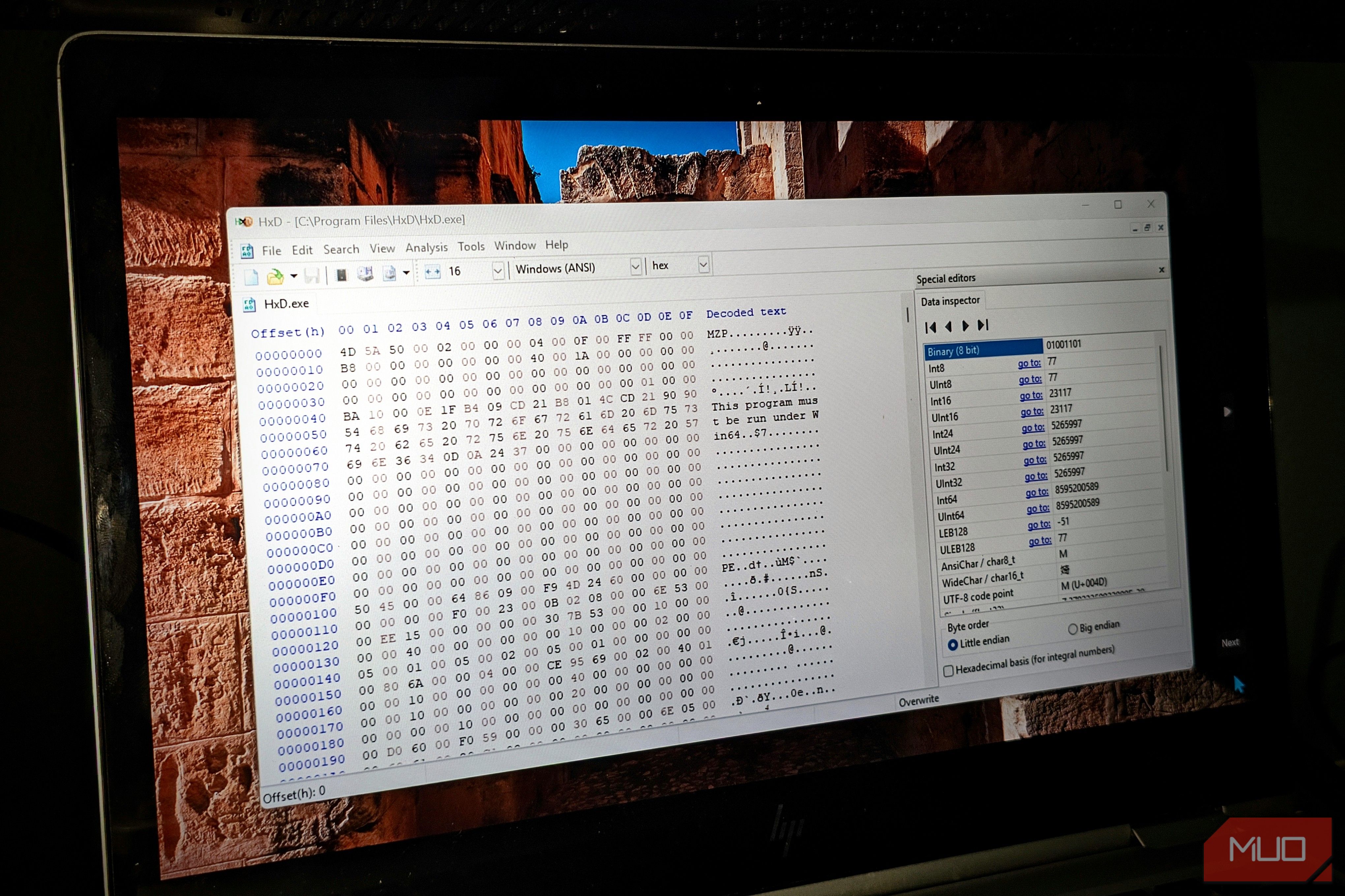Screen dimensions: 1345x896
Task: Click go to link for UInt16
Action: pyautogui.click(x=1032, y=411)
